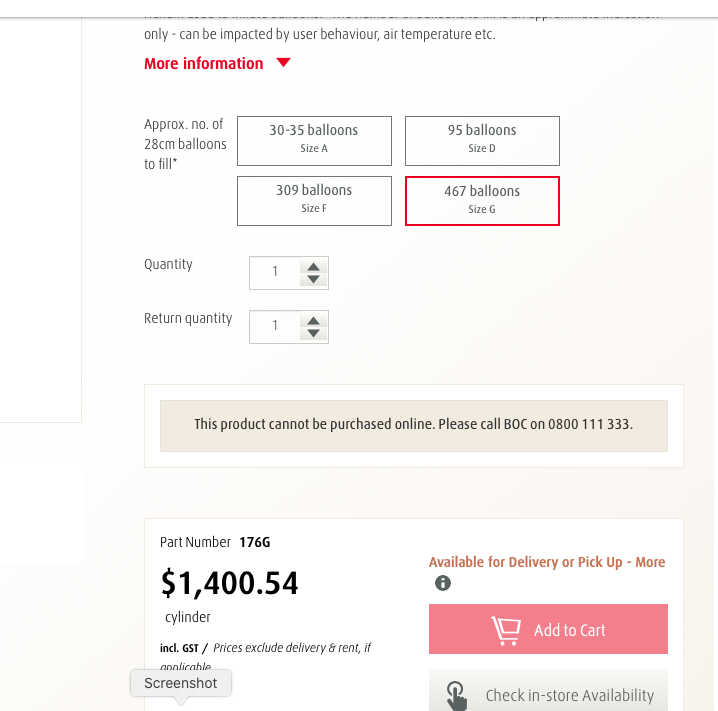
Task: Increase Return quantity with up arrow
Action: coord(314,320)
